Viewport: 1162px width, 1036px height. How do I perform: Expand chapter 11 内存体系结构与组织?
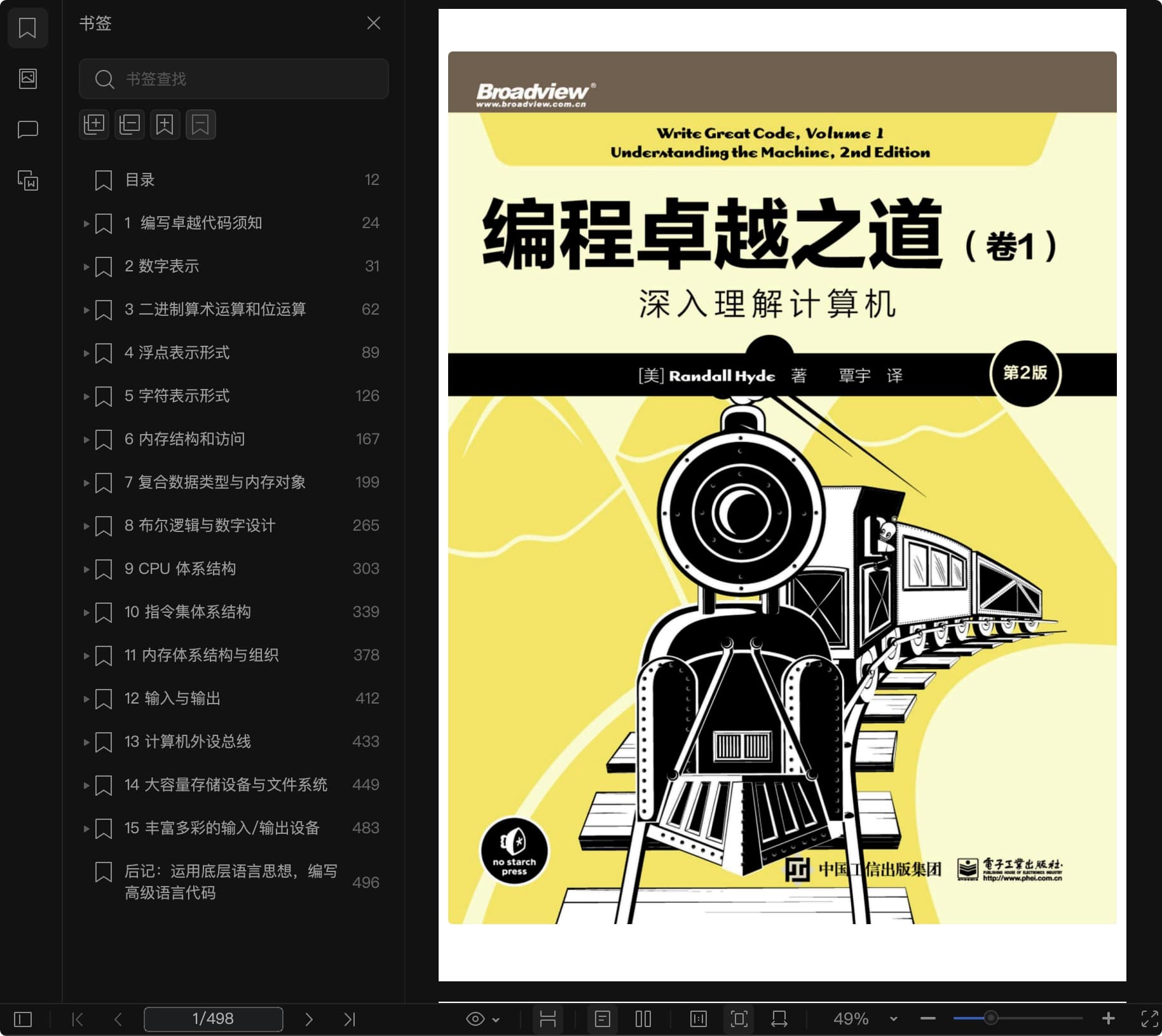[86, 655]
